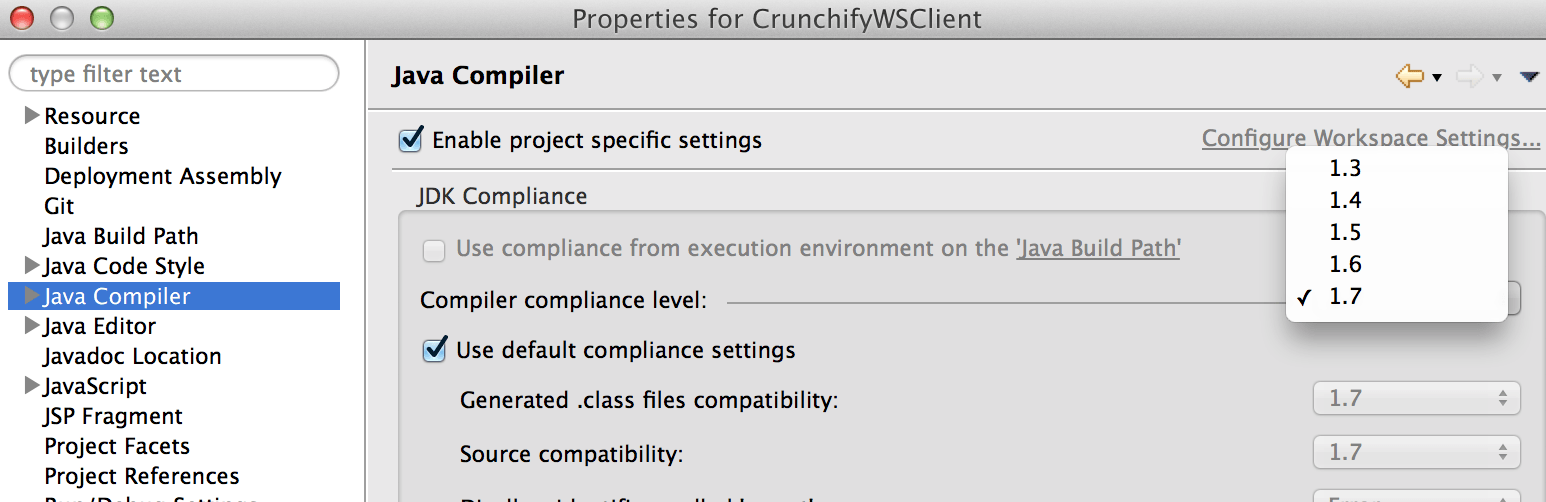Expand the Java Editor node
Viewport: 1546px width, 502px height.
coord(31,326)
